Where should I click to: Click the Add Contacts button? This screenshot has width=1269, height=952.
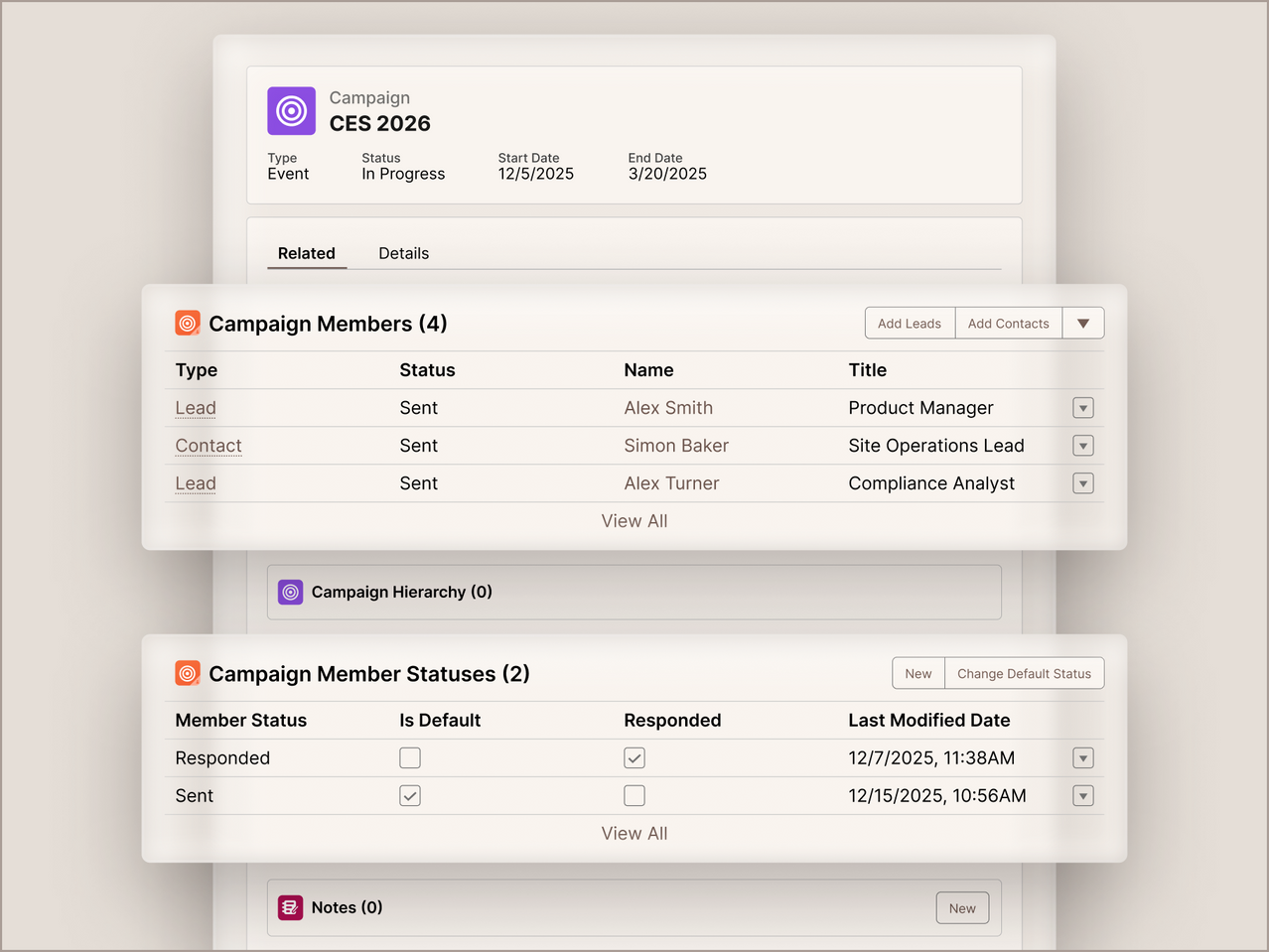[x=1009, y=324]
